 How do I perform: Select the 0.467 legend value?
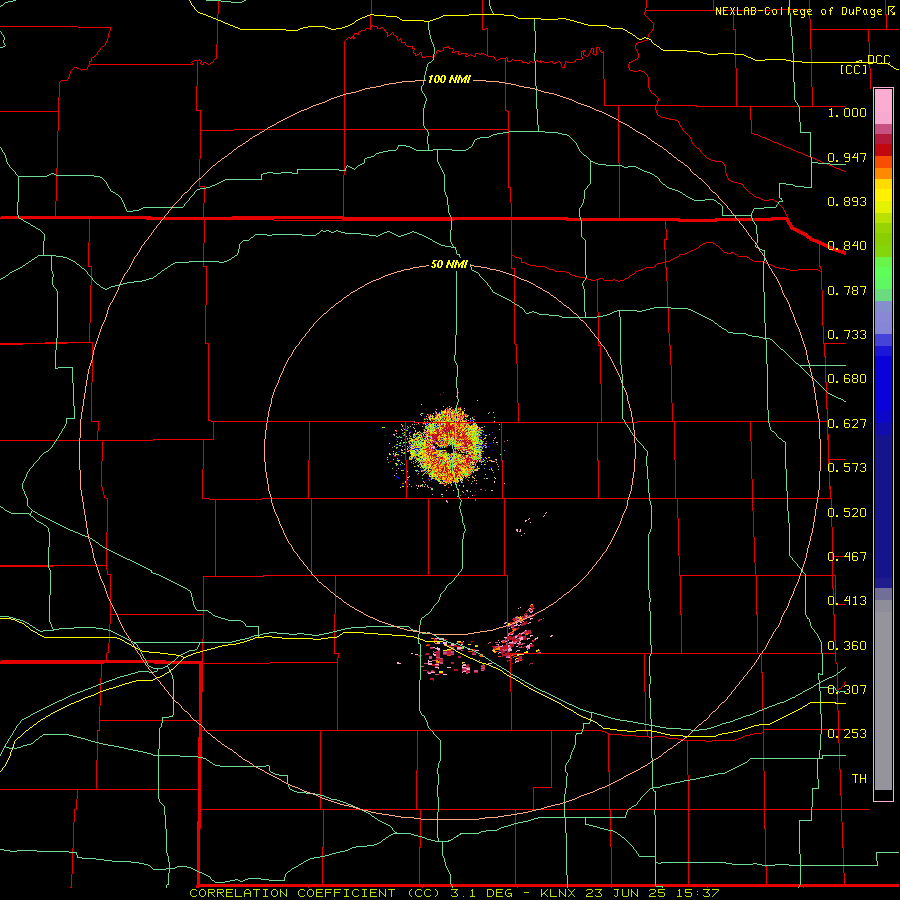(847, 557)
